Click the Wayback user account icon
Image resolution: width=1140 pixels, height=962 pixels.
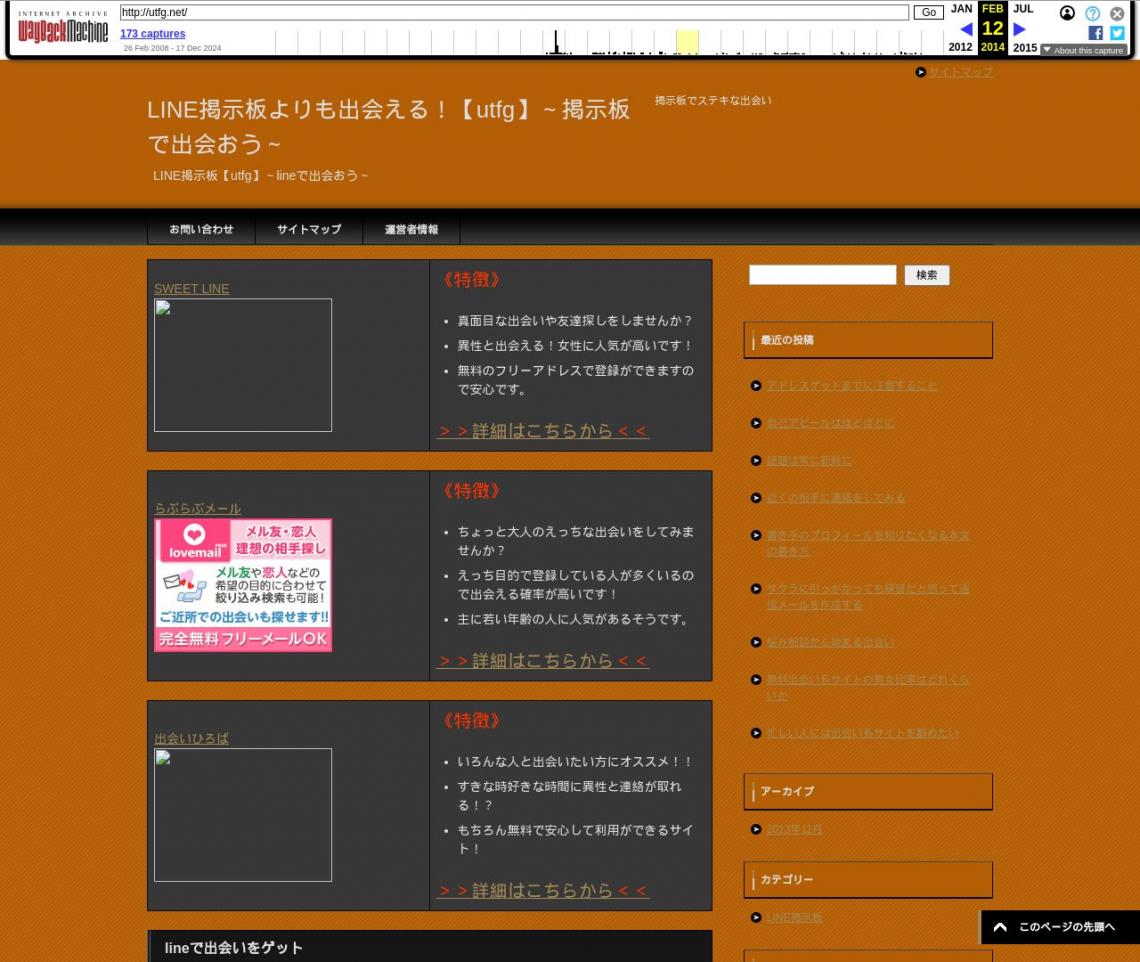click(1067, 13)
